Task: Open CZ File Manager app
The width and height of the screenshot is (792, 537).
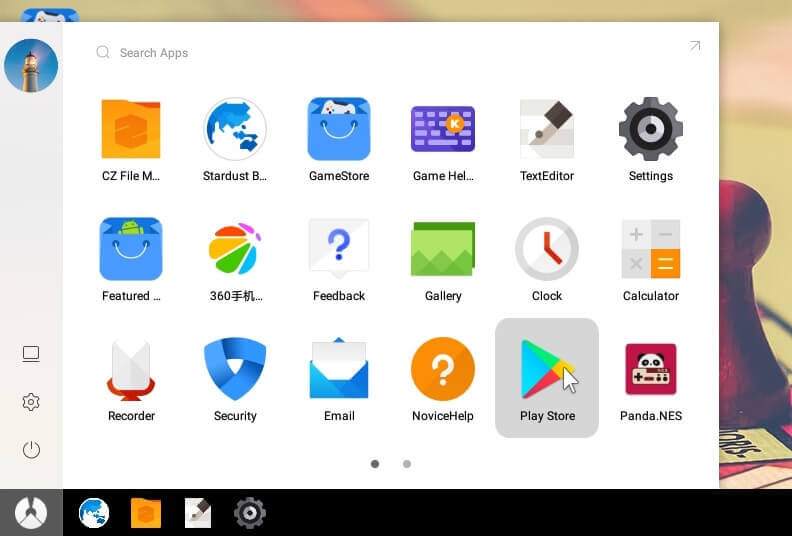Action: click(131, 130)
